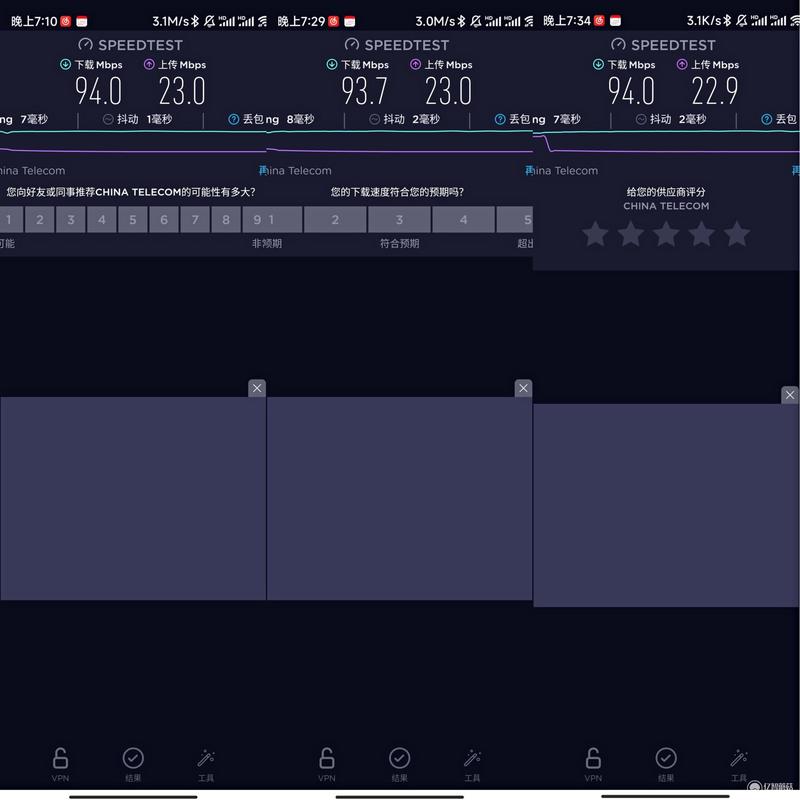Image resolution: width=800 pixels, height=800 pixels.
Task: Rate download speed expectation as 4
Action: 463,219
